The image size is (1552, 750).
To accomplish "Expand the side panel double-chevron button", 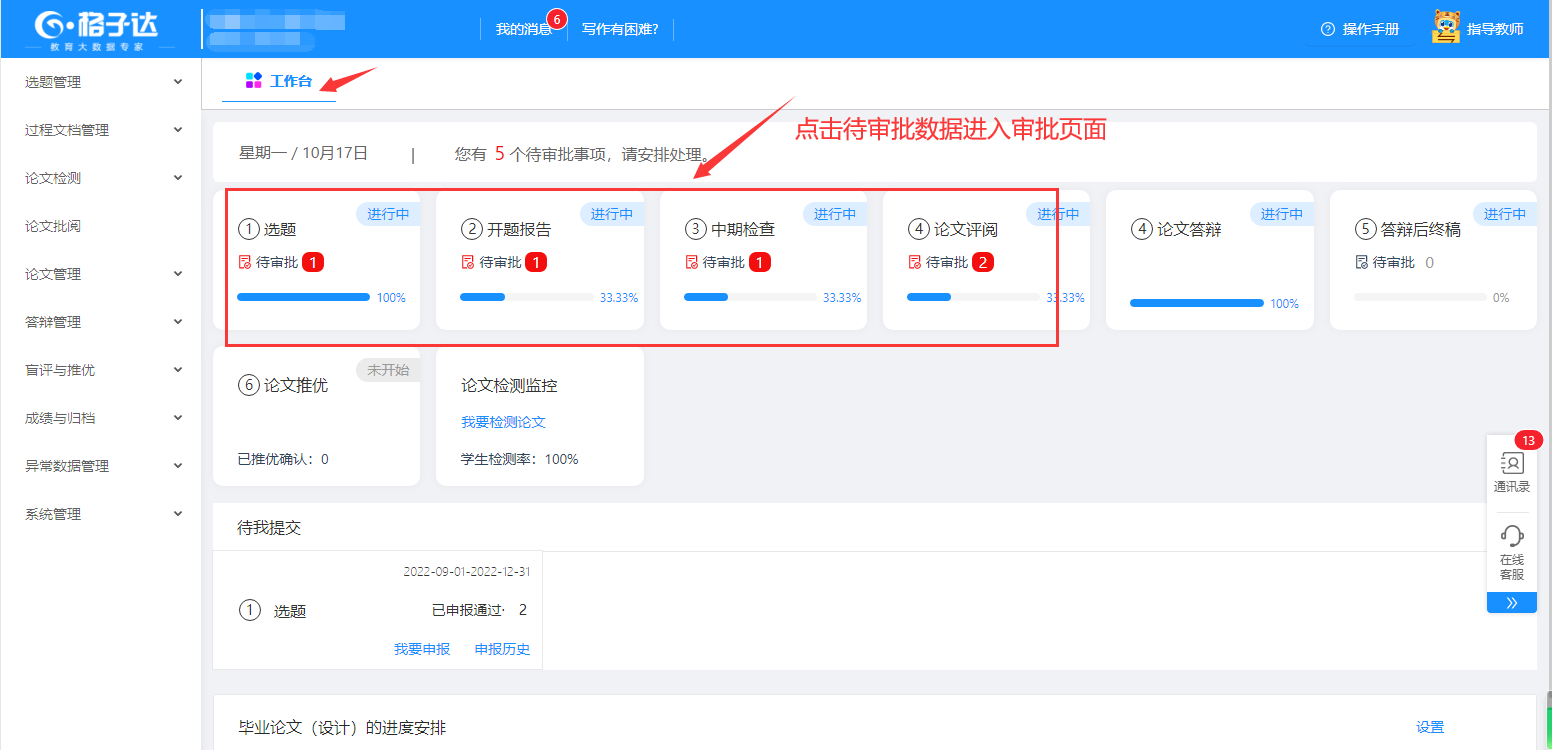I will point(1511,603).
